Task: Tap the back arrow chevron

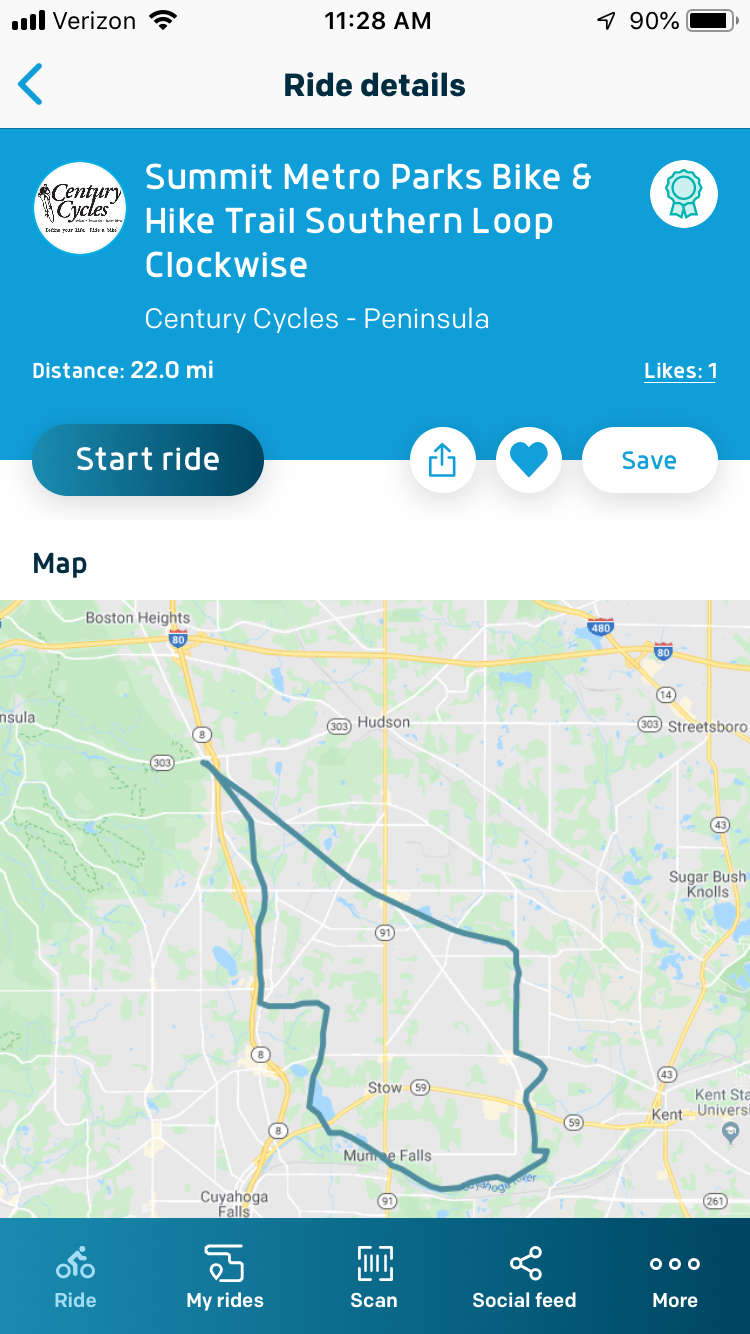Action: tap(30, 85)
